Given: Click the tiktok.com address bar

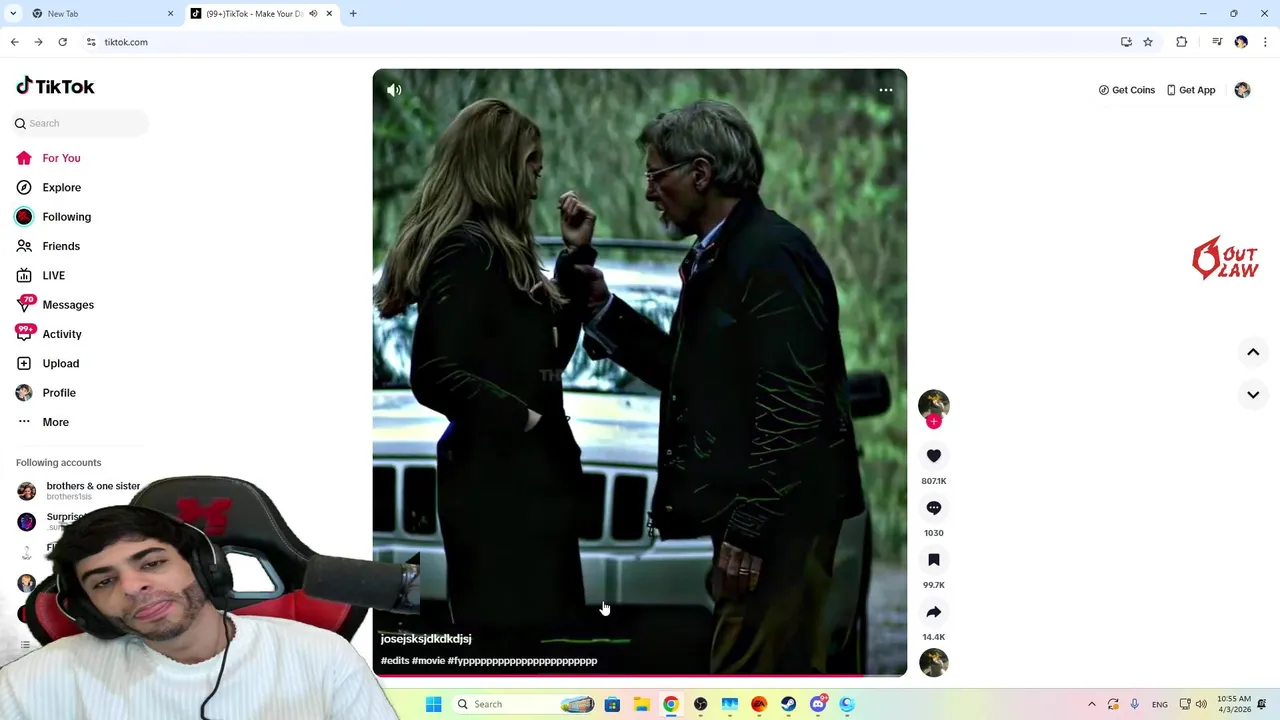Looking at the screenshot, I should click(x=600, y=42).
